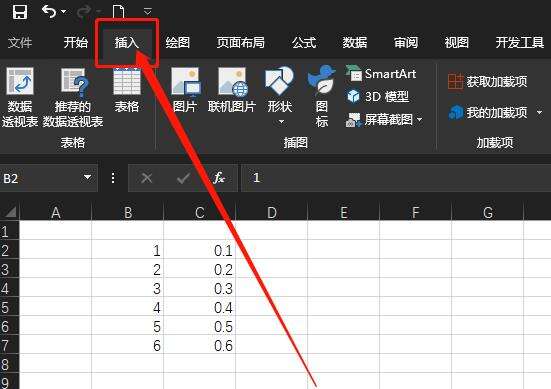
Task: Click the Enter checkmark formula button
Action: 183,179
